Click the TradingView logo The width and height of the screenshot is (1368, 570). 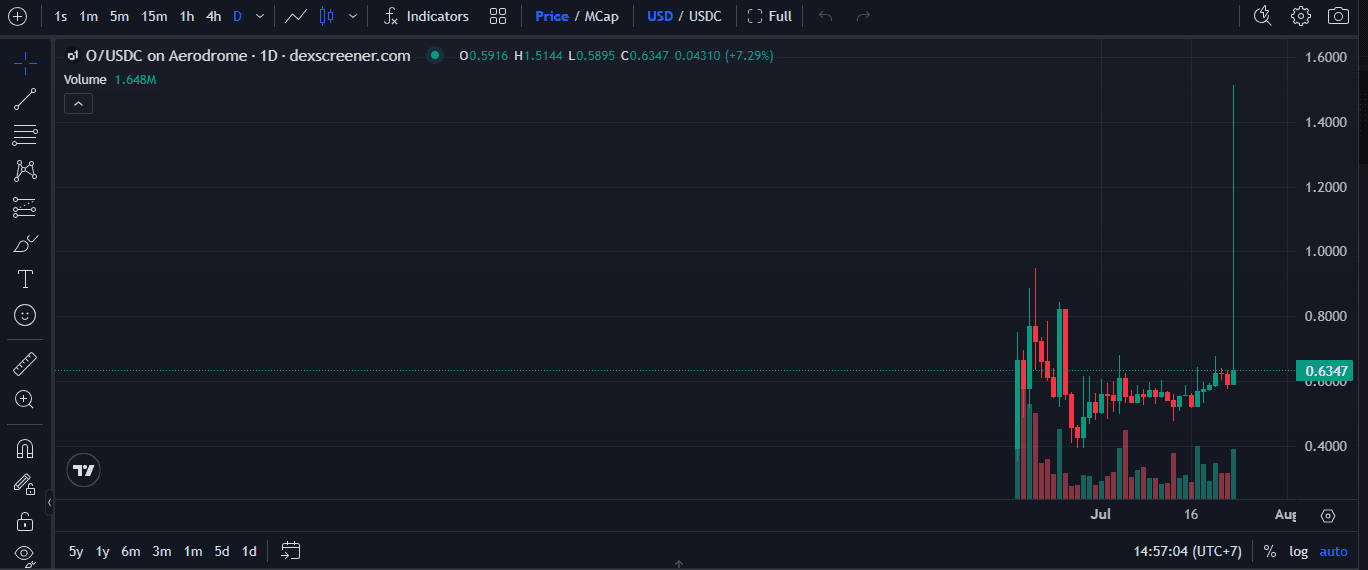tap(85, 470)
